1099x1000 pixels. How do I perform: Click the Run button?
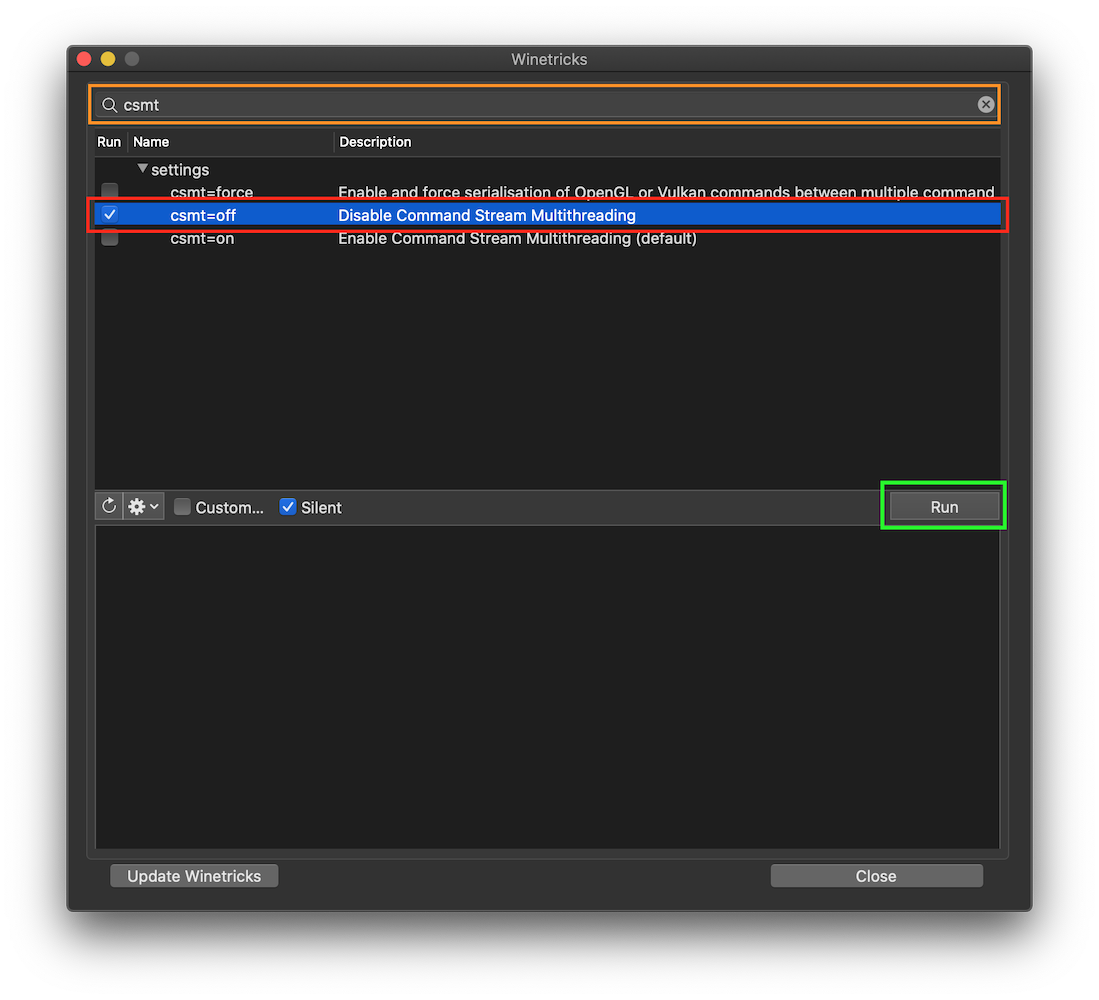(943, 507)
